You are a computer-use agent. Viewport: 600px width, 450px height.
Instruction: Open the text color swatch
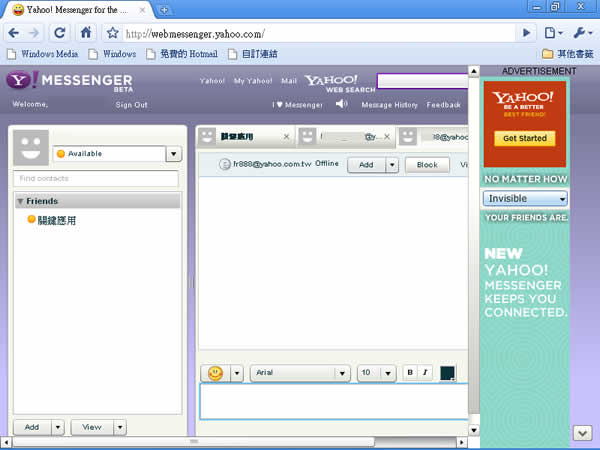pos(447,373)
